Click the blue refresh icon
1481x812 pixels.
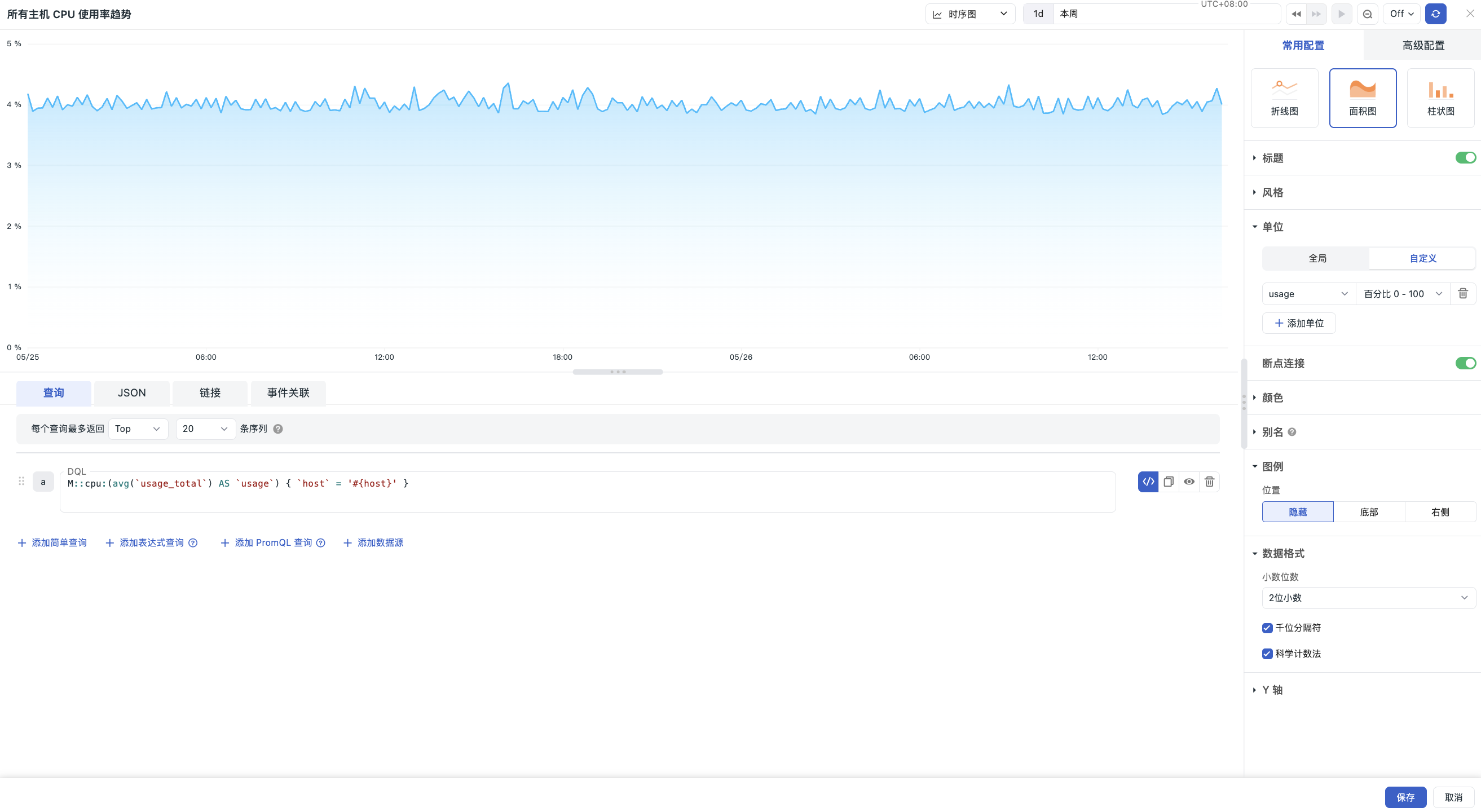(x=1435, y=14)
